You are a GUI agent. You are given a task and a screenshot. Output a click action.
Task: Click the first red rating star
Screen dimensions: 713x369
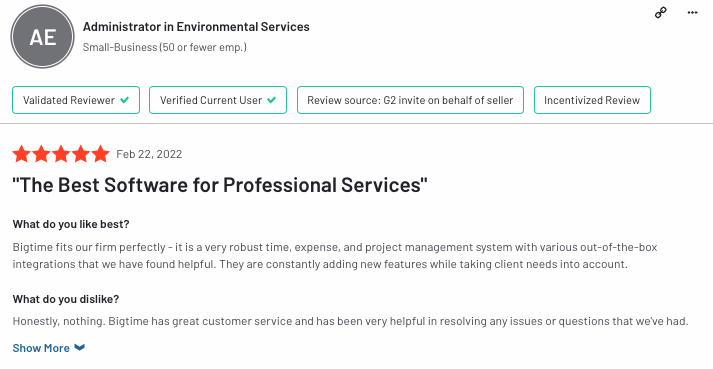[21, 154]
